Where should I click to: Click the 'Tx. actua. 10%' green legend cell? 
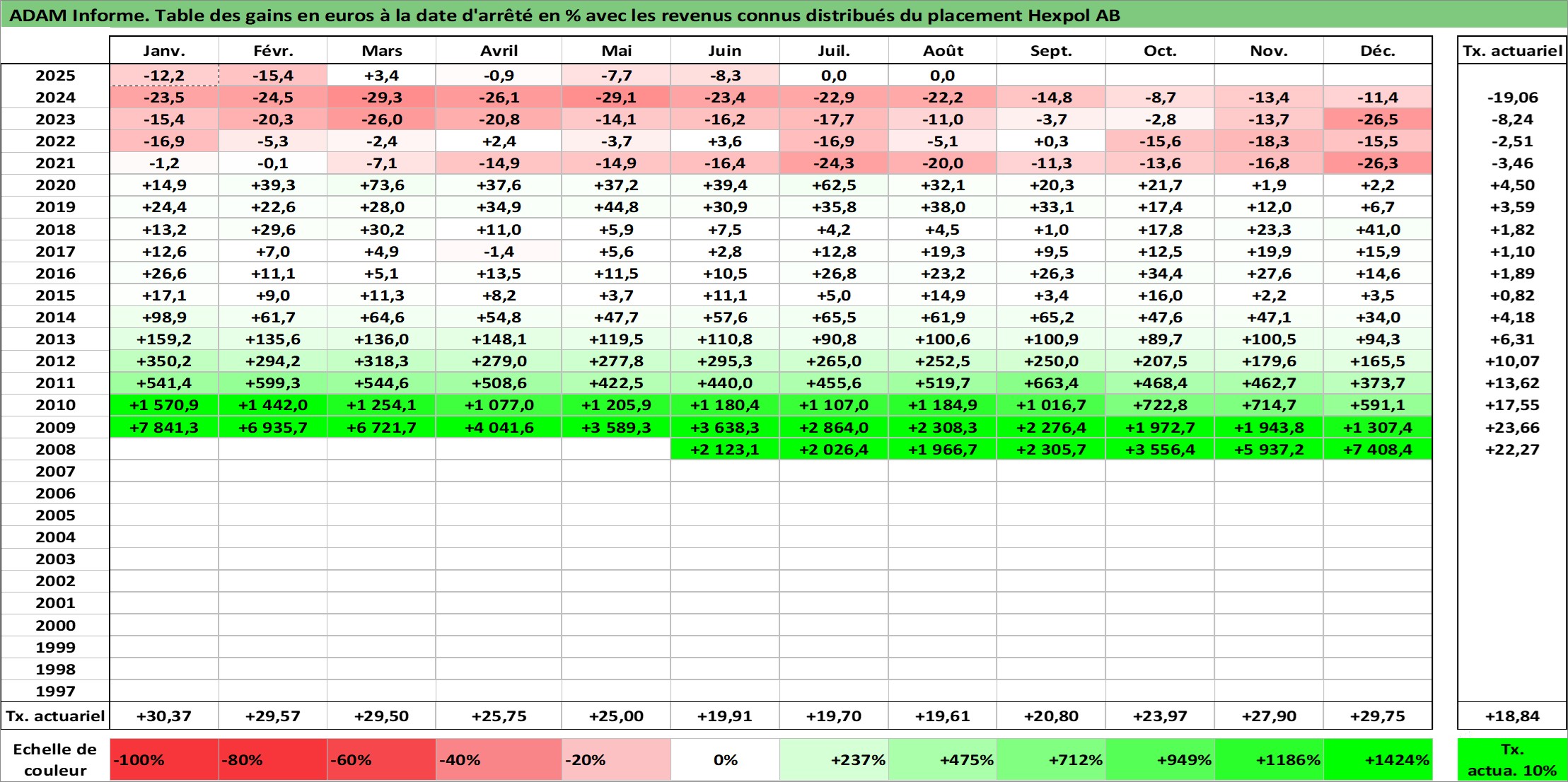pyautogui.click(x=1512, y=759)
